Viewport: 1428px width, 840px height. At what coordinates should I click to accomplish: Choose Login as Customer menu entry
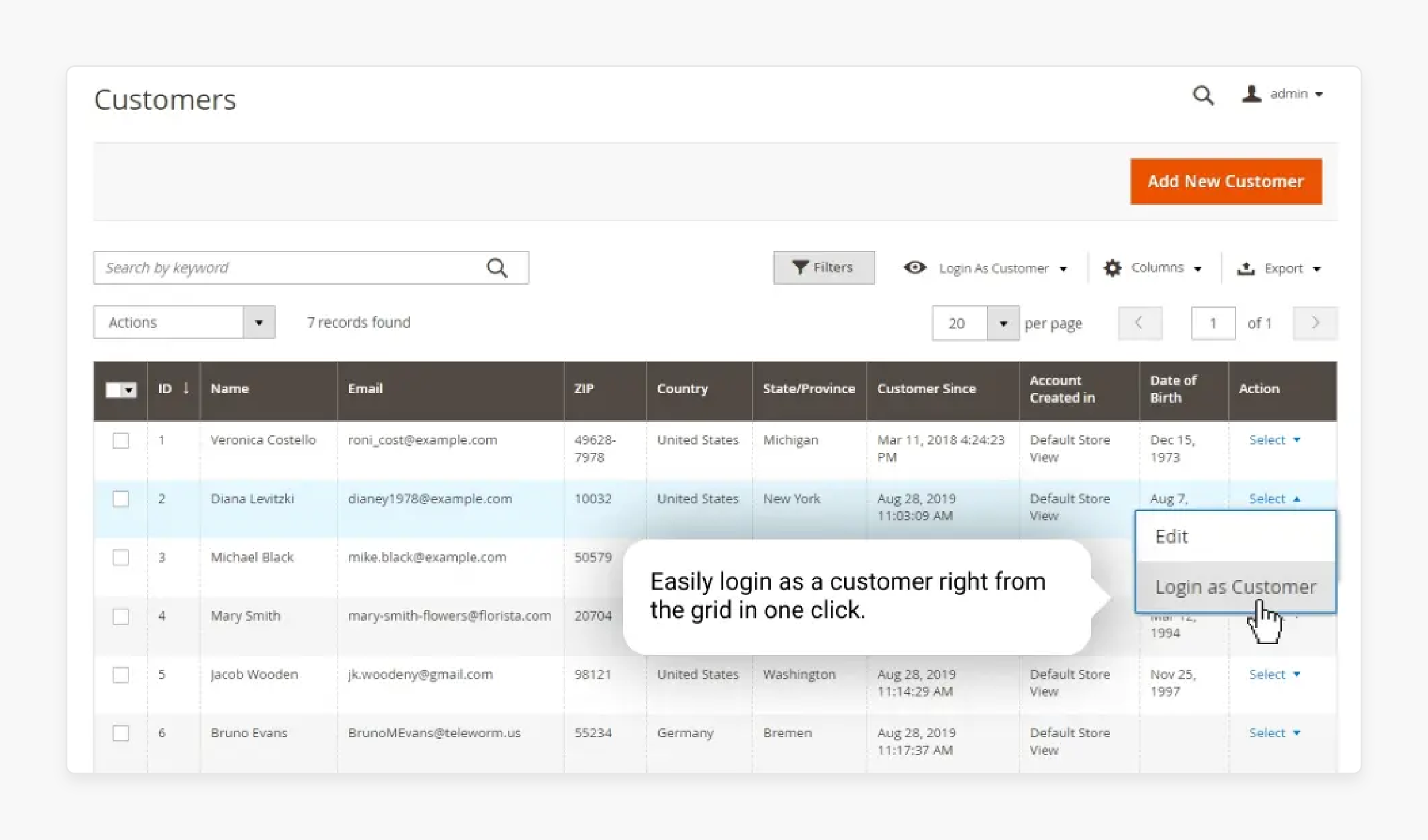point(1235,587)
